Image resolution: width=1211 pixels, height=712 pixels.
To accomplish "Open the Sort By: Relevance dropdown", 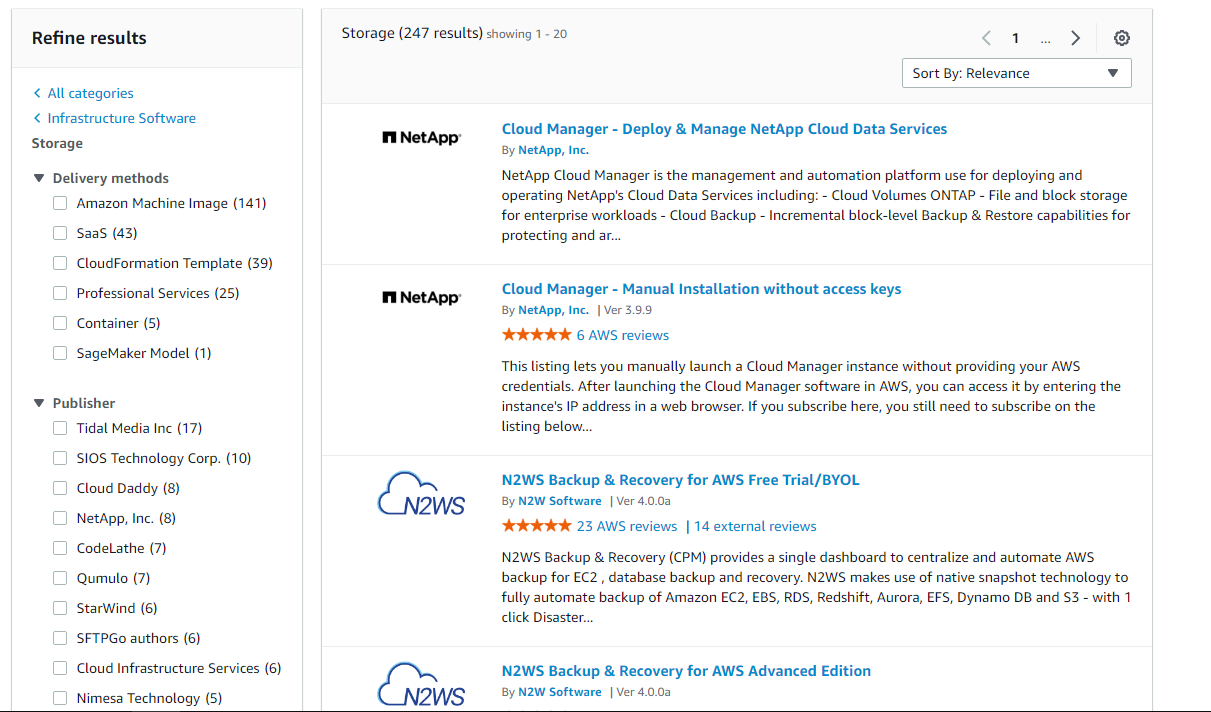I will [1016, 73].
